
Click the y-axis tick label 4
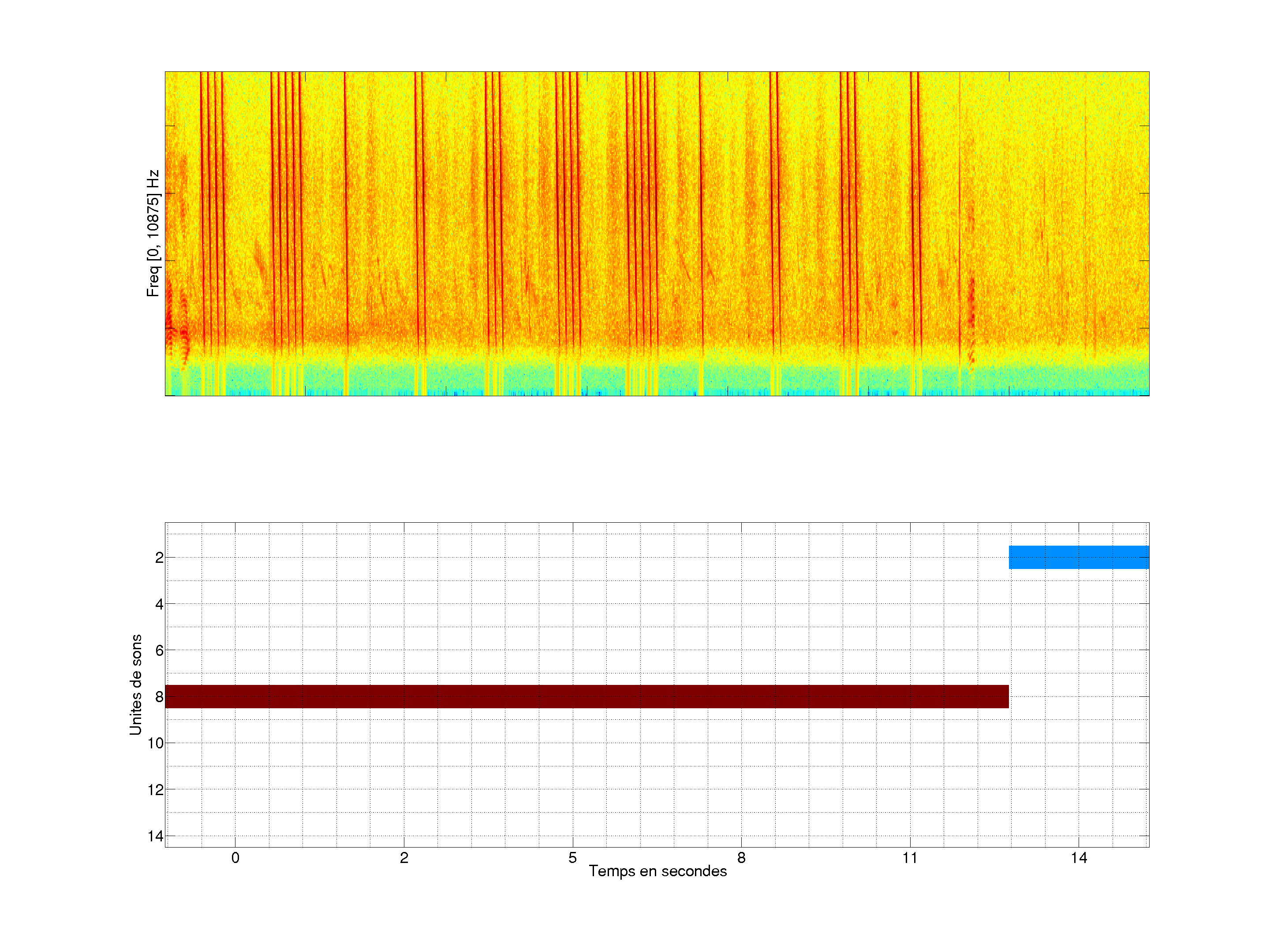pyautogui.click(x=159, y=604)
